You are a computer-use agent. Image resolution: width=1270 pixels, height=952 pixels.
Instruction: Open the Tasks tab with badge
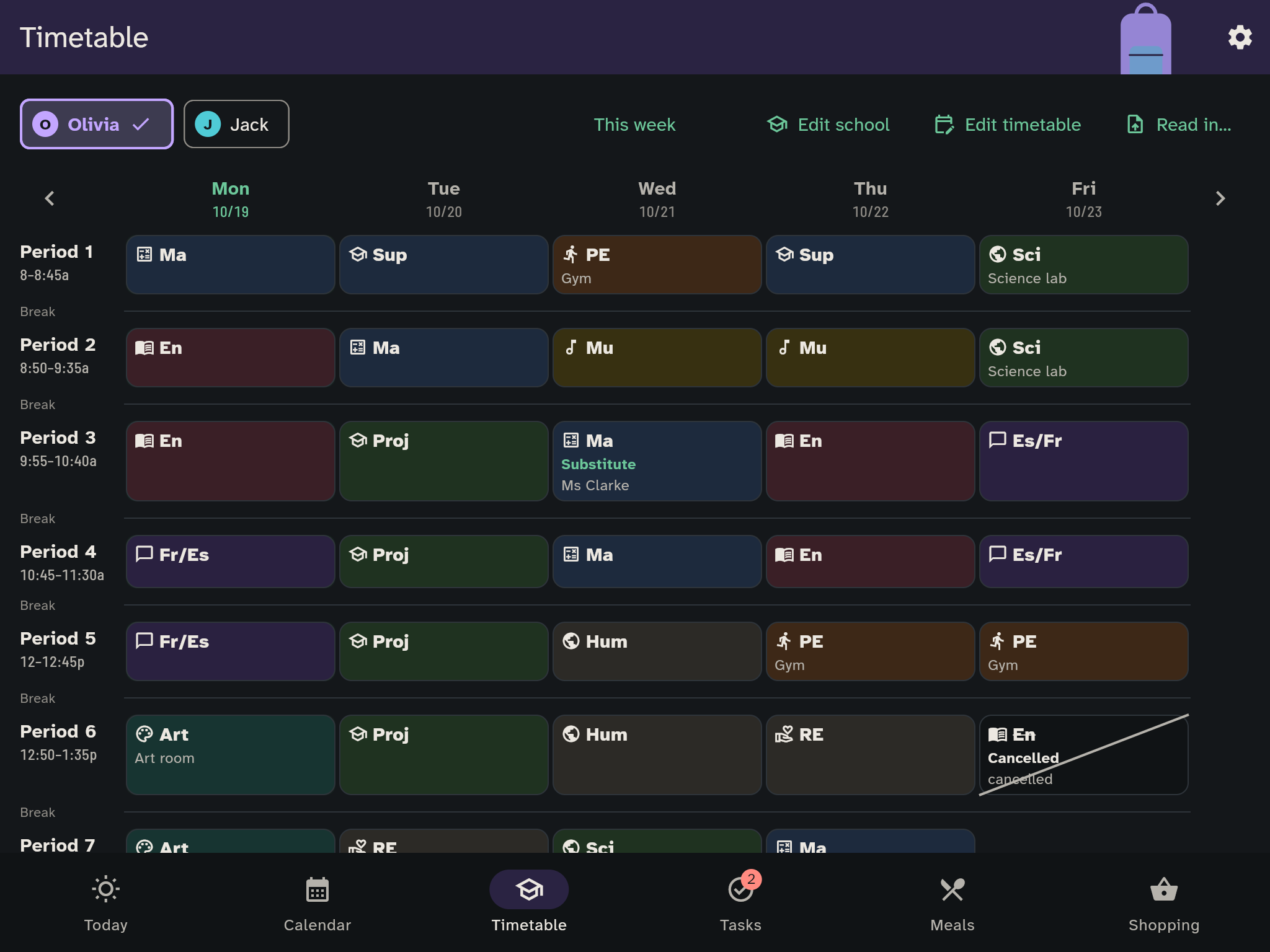click(740, 902)
